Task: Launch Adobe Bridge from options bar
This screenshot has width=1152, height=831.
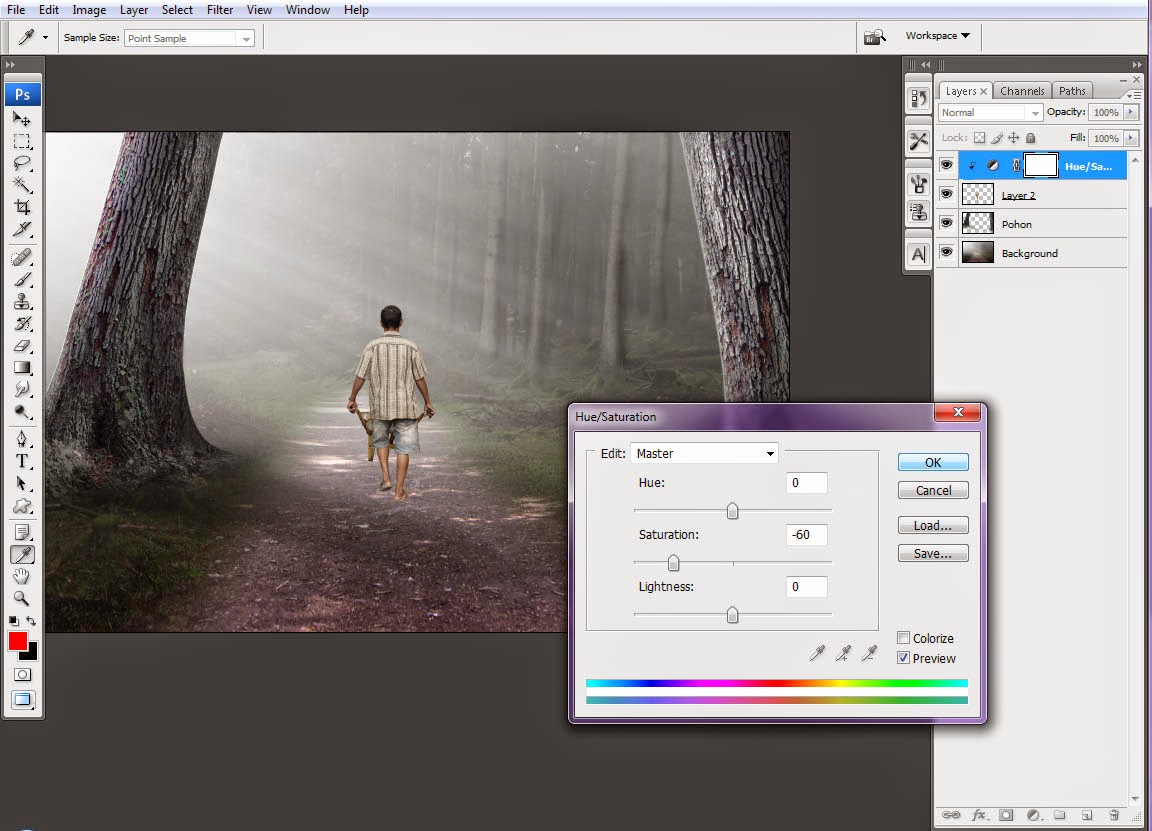Action: coord(874,37)
